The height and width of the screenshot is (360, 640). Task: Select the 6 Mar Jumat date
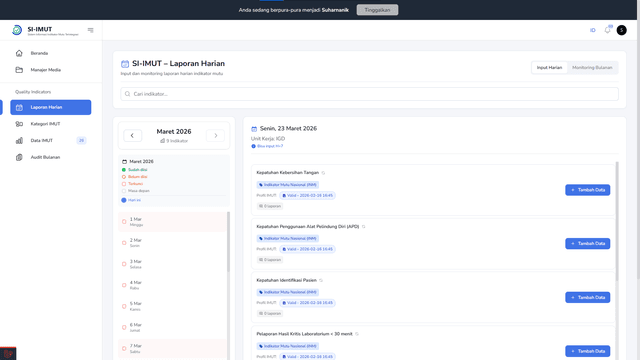coord(172,327)
